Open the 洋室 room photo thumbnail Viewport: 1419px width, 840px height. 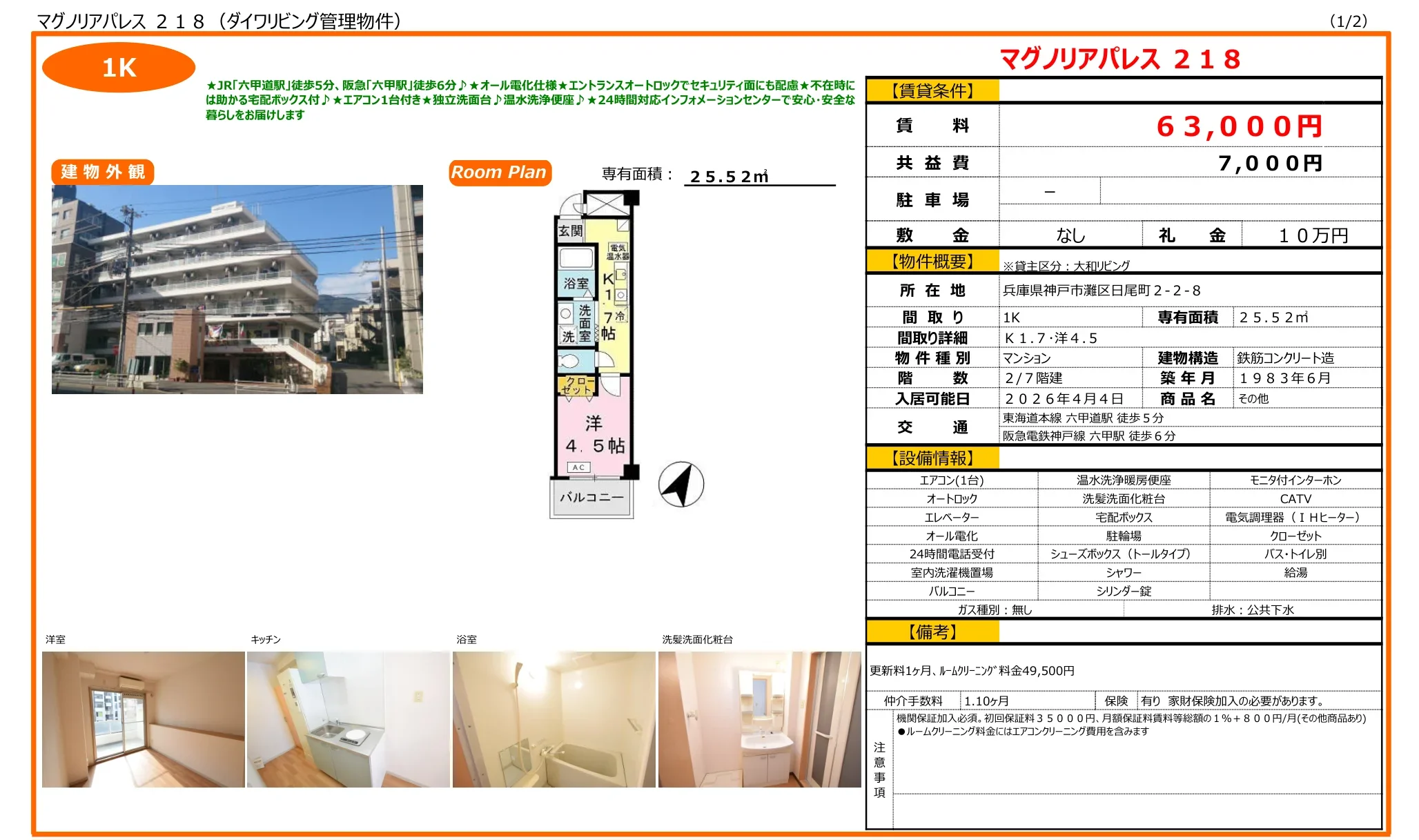[143, 719]
